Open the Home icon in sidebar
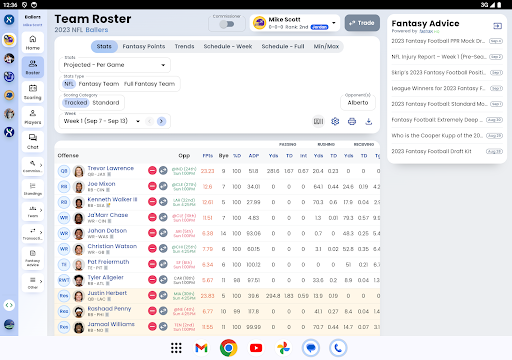 (x=33, y=42)
